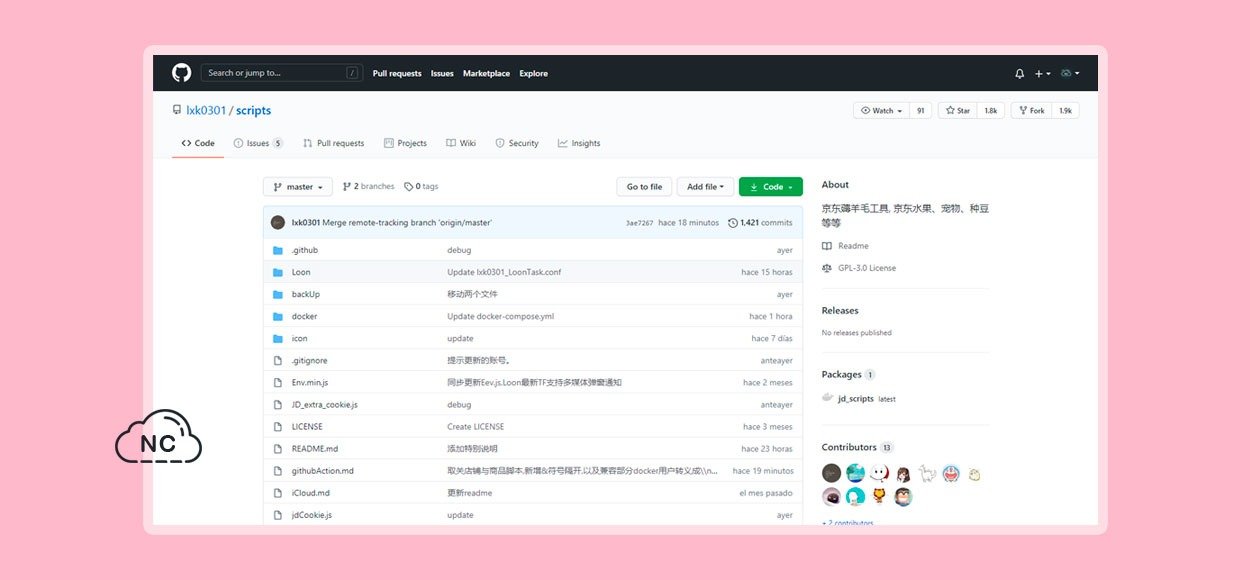Click the Go to file button
This screenshot has width=1250, height=580.
644,187
